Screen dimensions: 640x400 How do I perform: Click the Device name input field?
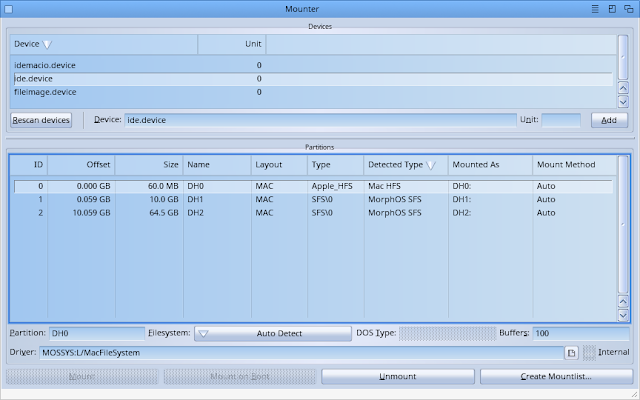coord(320,120)
